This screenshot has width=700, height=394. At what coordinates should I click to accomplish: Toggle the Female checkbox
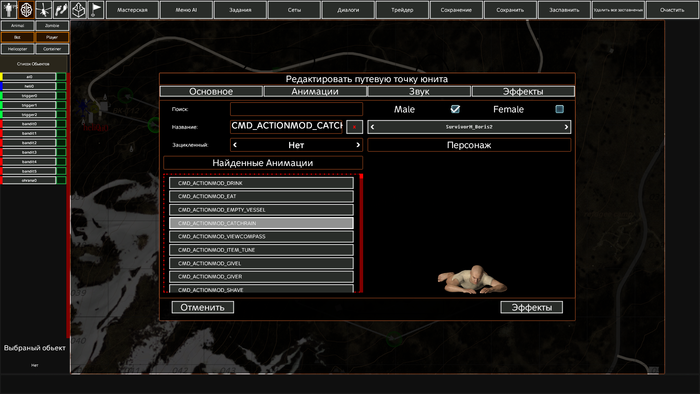(559, 109)
